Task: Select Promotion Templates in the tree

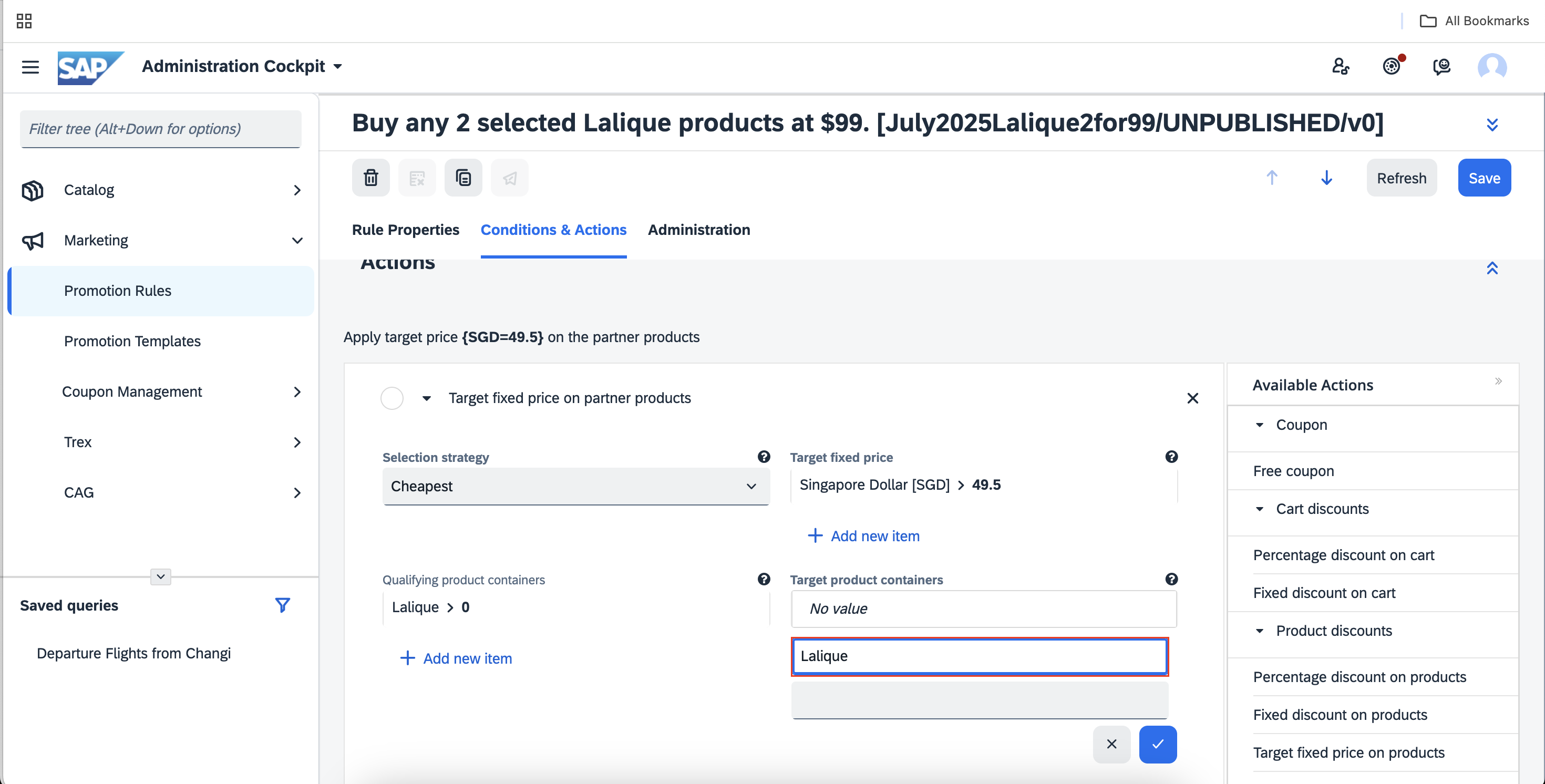Action: coord(132,342)
